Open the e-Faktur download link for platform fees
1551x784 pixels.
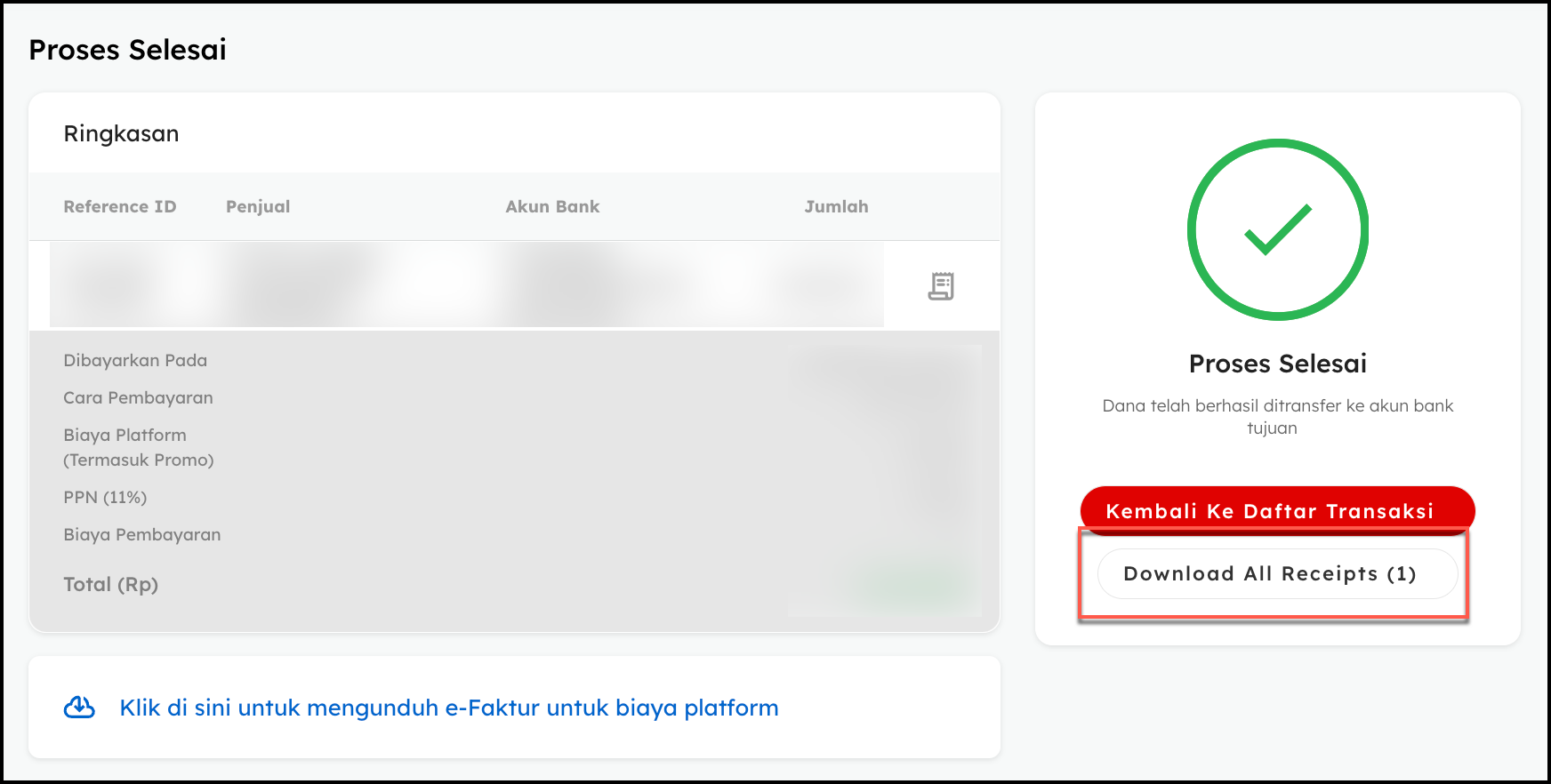tap(448, 708)
